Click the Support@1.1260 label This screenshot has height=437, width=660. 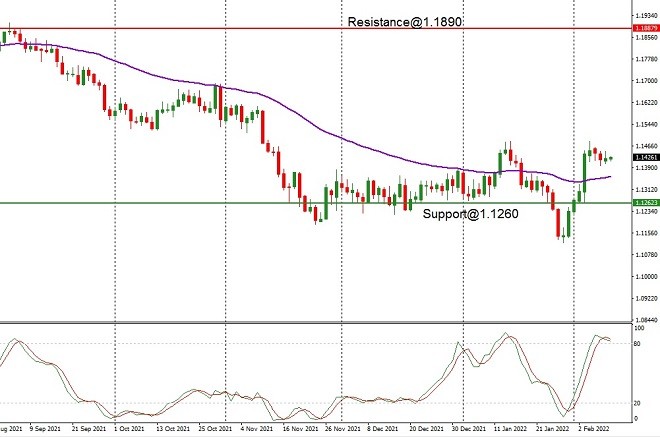pyautogui.click(x=471, y=214)
